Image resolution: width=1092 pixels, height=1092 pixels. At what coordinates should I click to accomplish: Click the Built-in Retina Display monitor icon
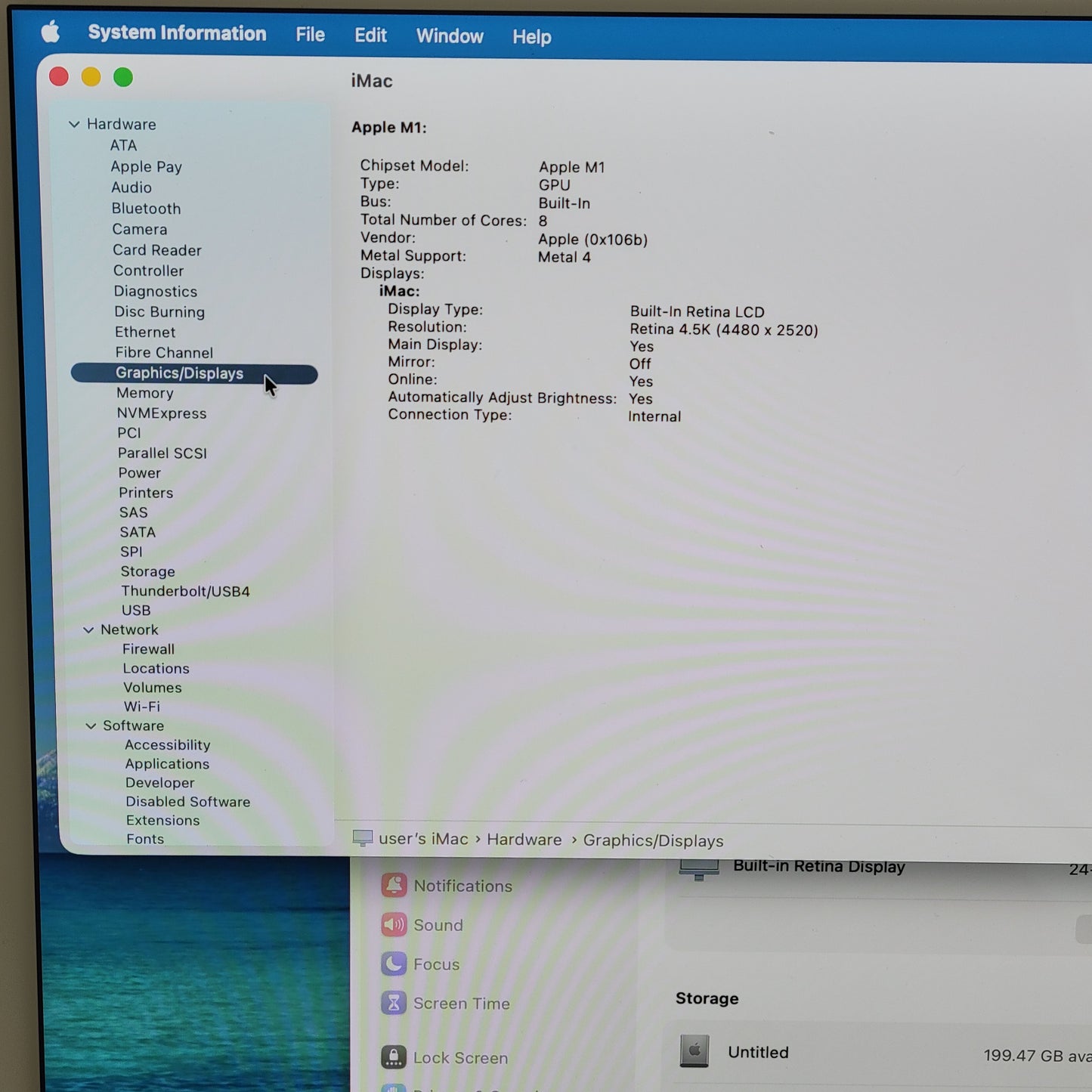699,870
